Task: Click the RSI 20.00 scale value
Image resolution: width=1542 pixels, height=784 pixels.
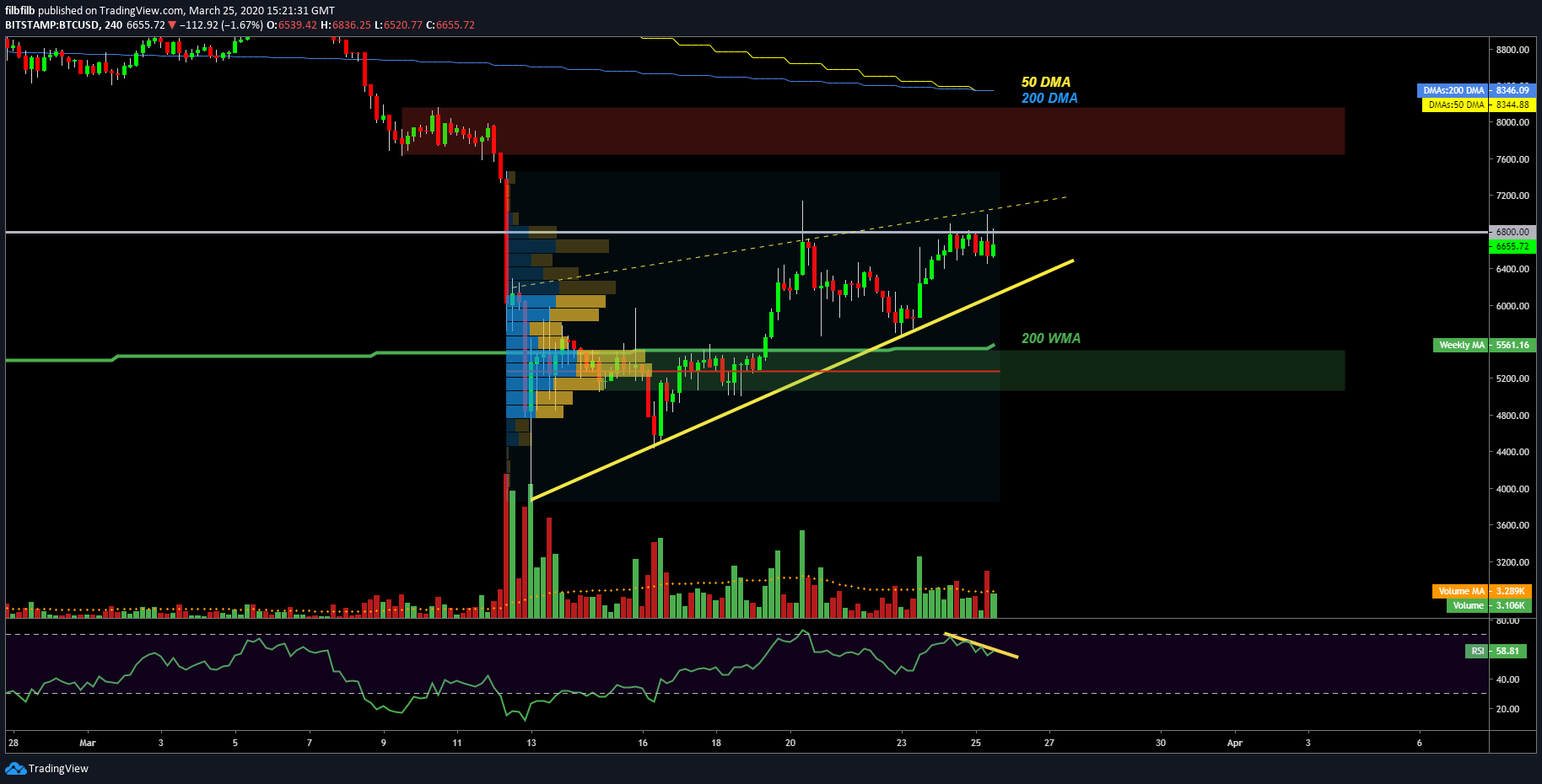Action: click(x=1507, y=709)
